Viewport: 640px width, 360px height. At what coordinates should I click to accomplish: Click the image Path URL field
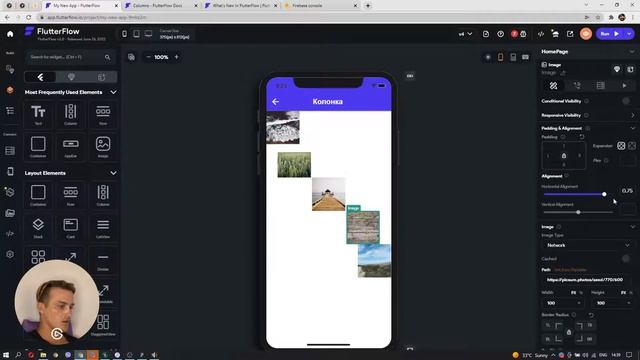click(x=587, y=280)
